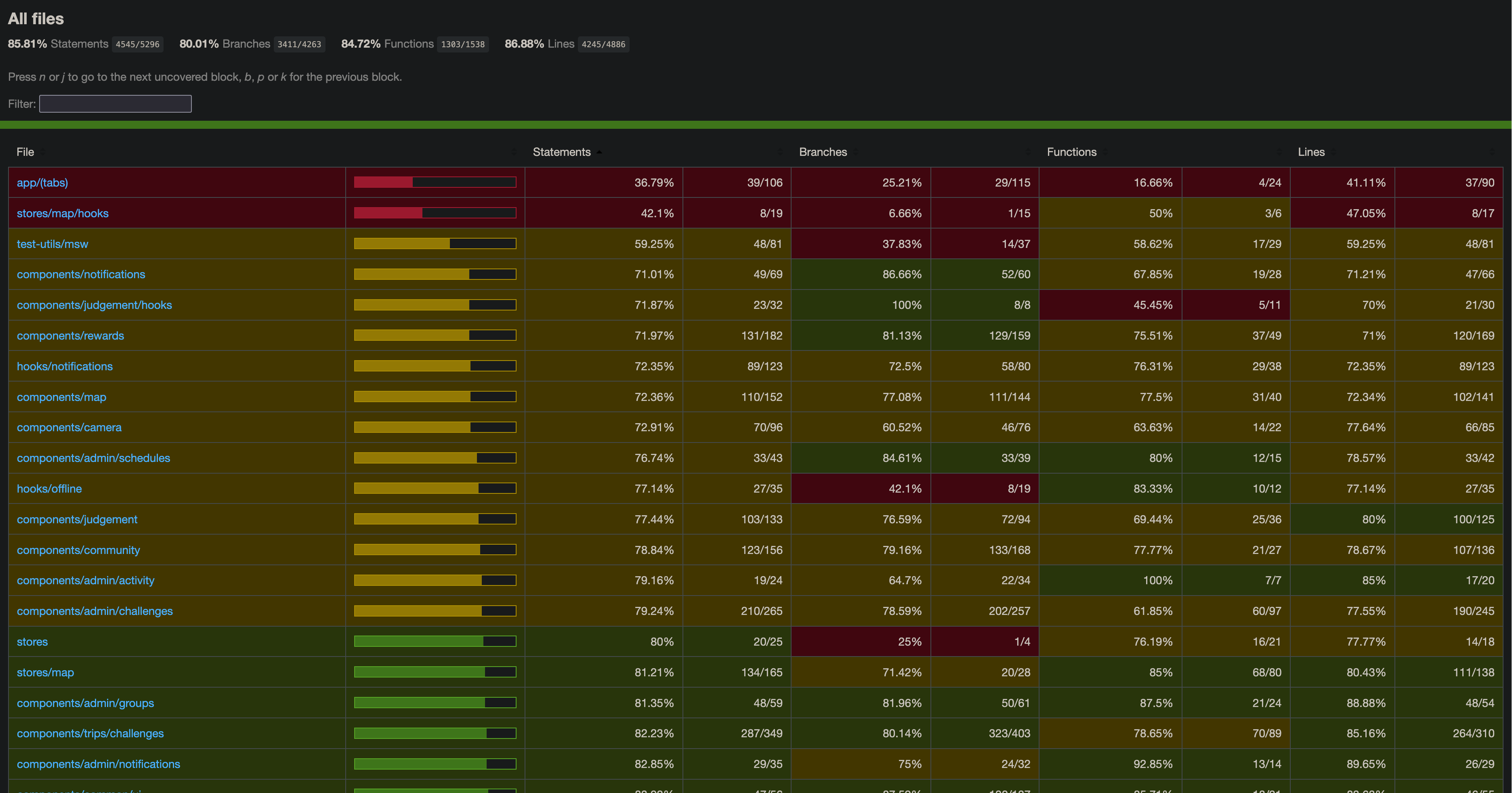Select the 36.79% statements cell

coord(604,183)
